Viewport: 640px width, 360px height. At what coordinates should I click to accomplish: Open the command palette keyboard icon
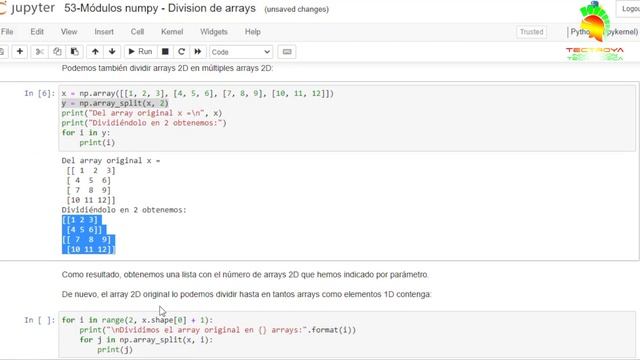click(287, 52)
